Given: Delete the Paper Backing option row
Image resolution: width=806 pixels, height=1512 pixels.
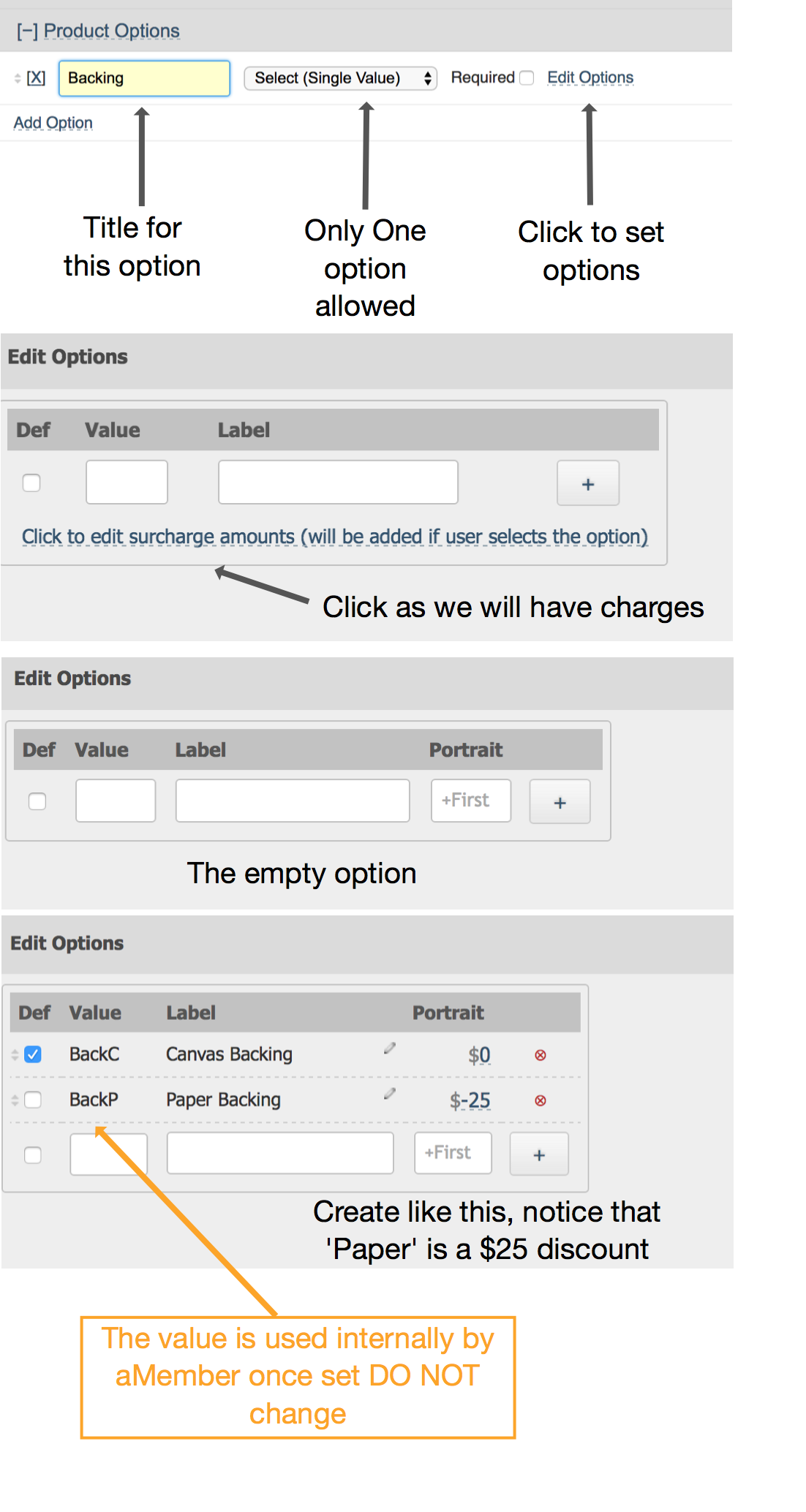Looking at the screenshot, I should pyautogui.click(x=541, y=1100).
